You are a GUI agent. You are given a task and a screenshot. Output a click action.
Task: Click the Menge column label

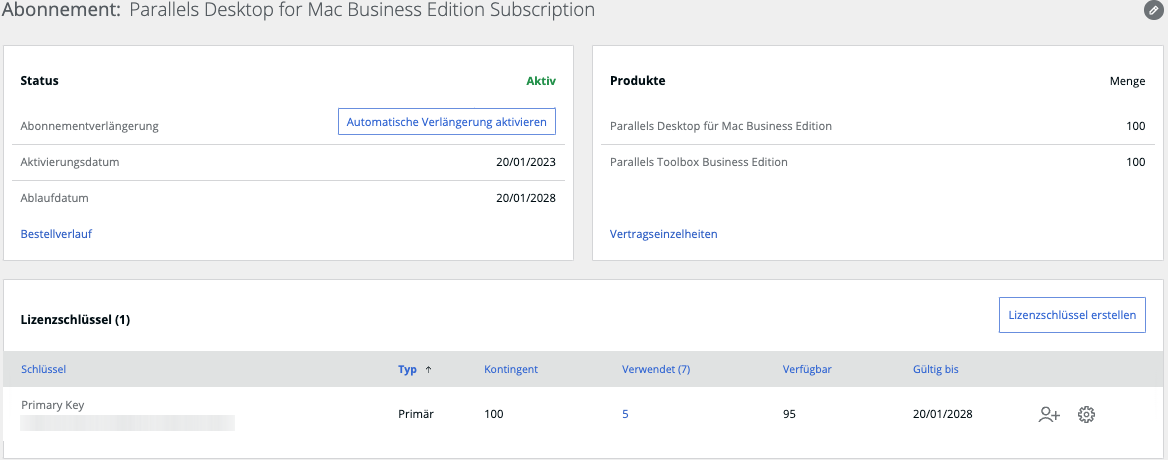tap(1128, 81)
